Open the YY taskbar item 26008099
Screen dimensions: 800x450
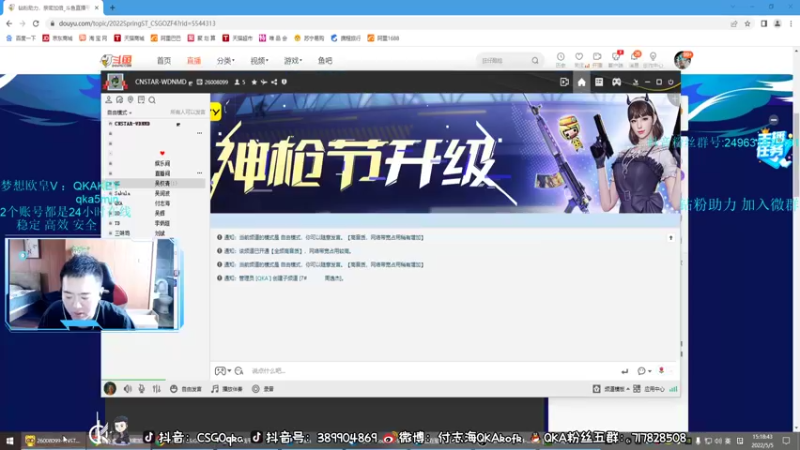[52, 441]
